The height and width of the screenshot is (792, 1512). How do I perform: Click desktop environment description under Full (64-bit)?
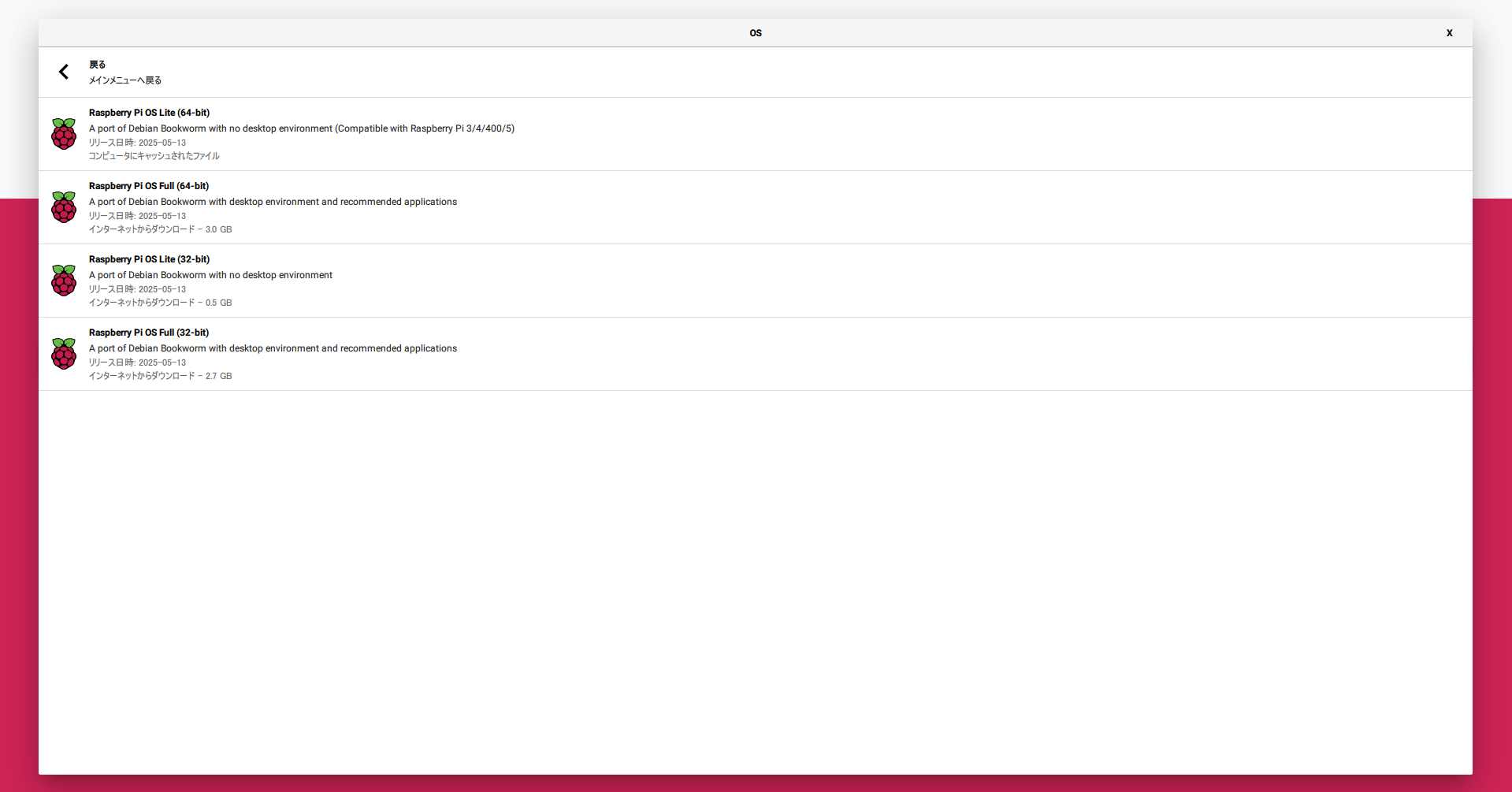[x=273, y=202]
